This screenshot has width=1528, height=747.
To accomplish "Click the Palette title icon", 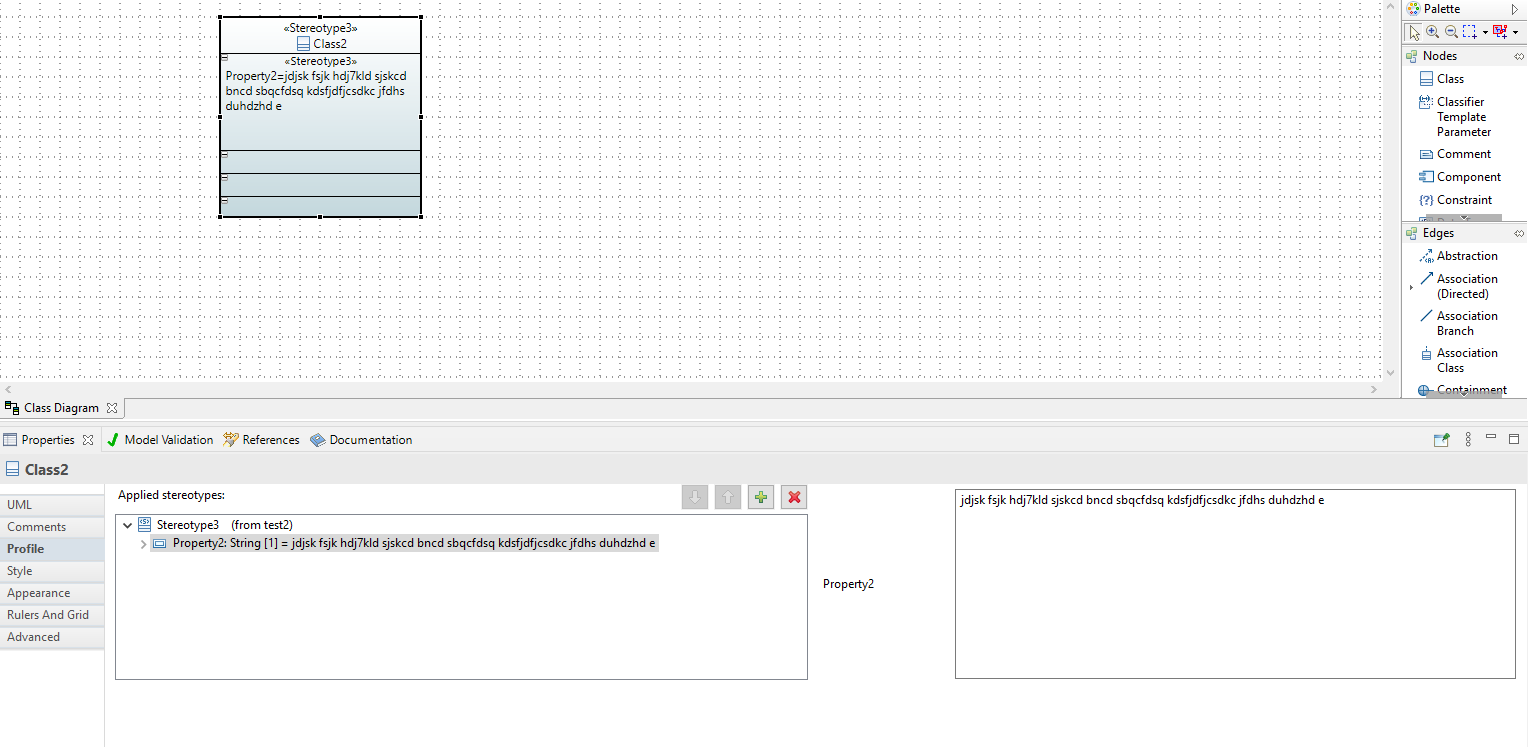I will (x=1413, y=9).
